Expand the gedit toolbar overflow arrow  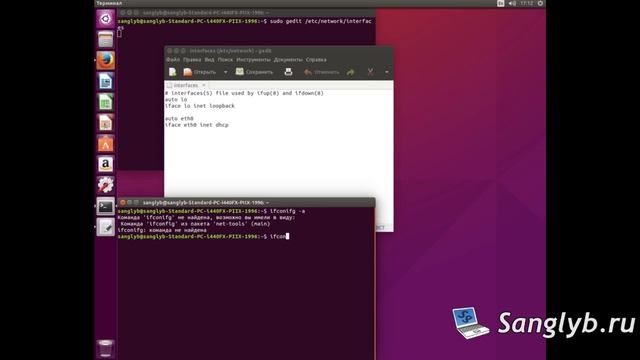coord(387,72)
